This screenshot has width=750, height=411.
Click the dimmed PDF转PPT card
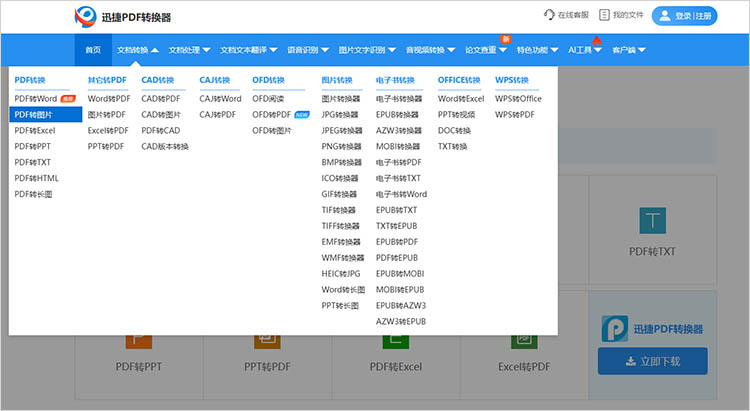click(x=139, y=367)
